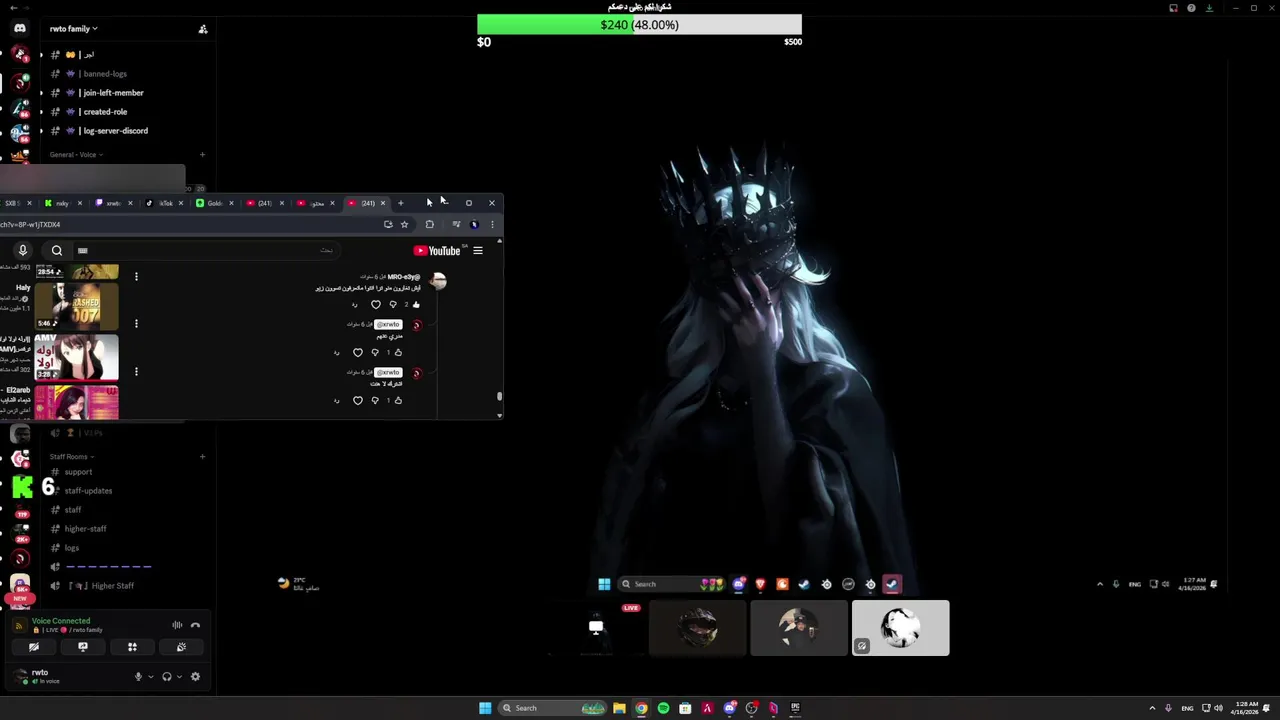This screenshot has height=720, width=1280.
Task: Mute the microphone in user panel
Action: [x=139, y=677]
